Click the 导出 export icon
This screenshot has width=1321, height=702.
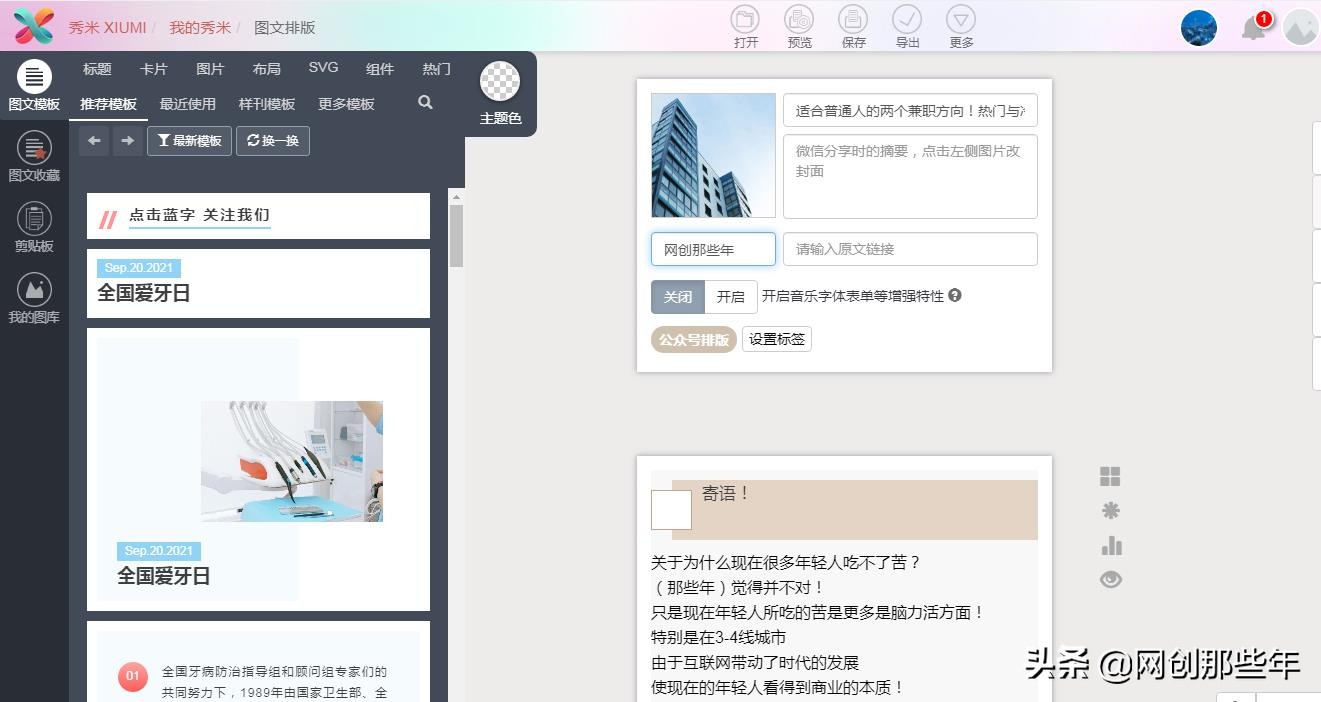(906, 26)
